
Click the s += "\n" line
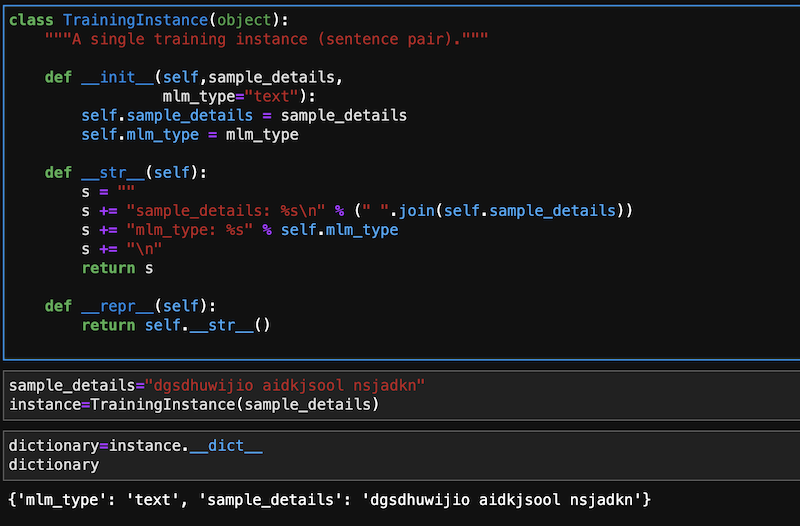[122, 249]
